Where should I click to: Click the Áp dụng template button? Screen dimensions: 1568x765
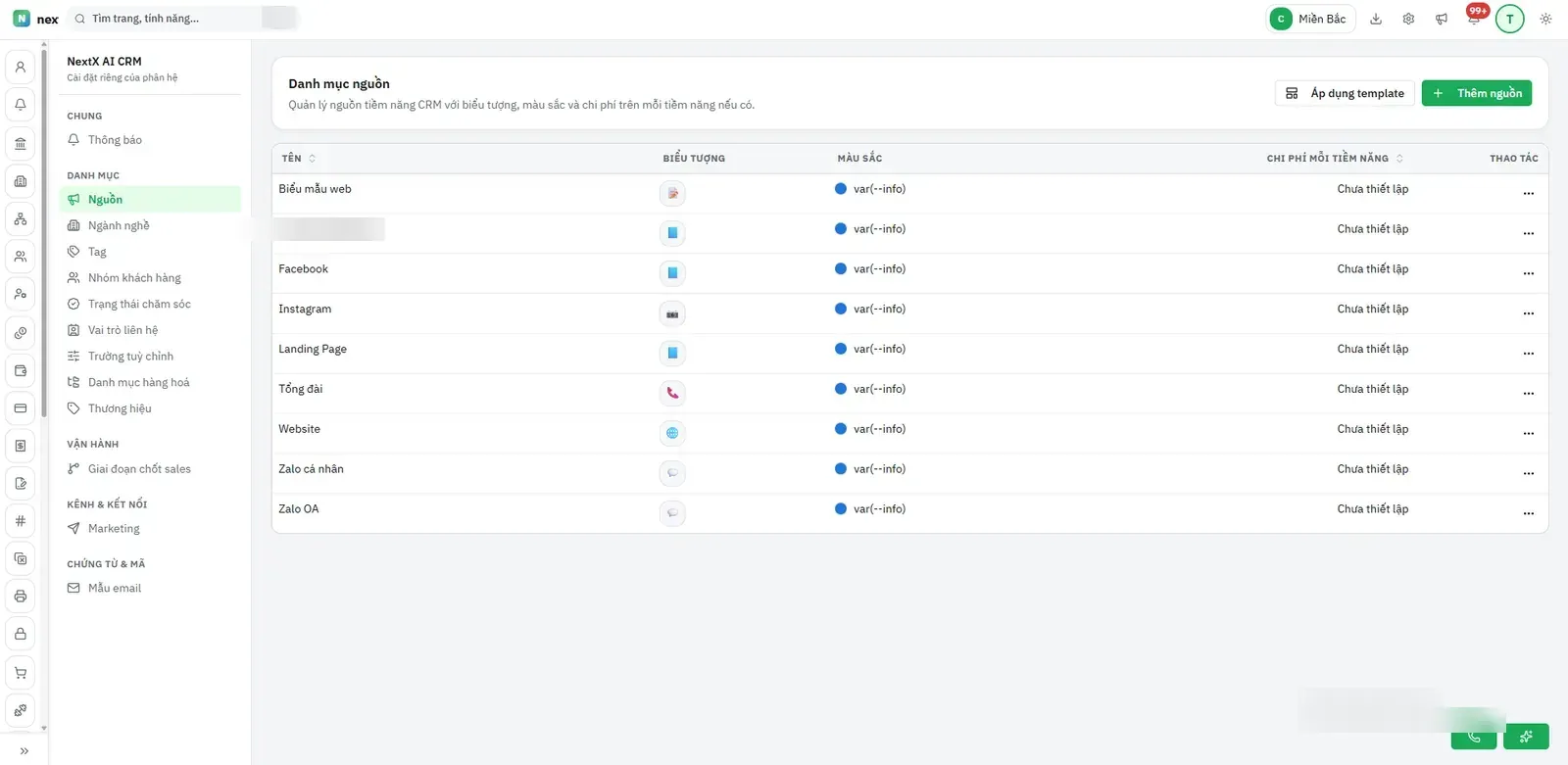click(1345, 93)
